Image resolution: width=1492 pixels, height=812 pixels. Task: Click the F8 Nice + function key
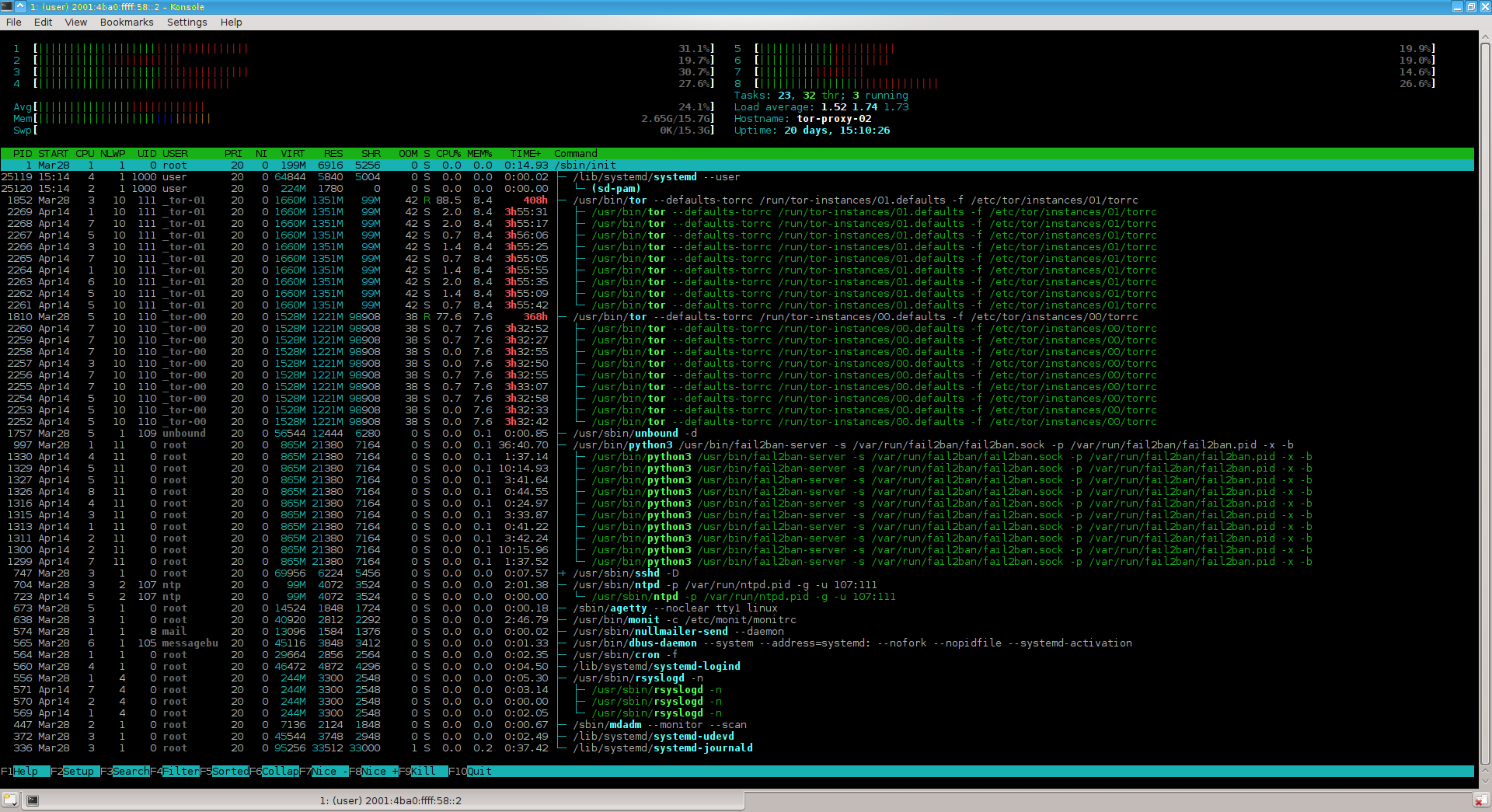pos(373,771)
